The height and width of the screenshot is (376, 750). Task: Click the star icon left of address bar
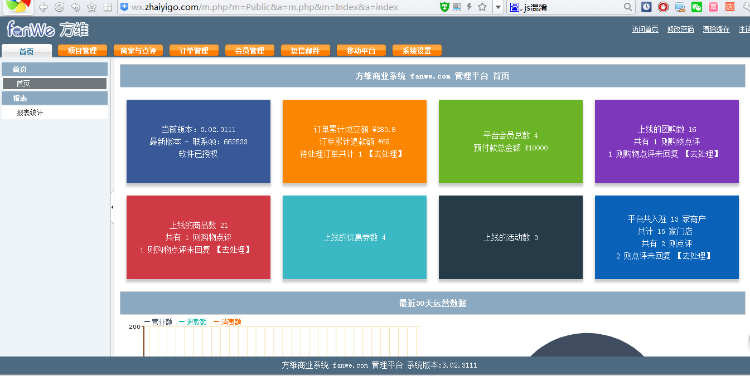(x=92, y=7)
